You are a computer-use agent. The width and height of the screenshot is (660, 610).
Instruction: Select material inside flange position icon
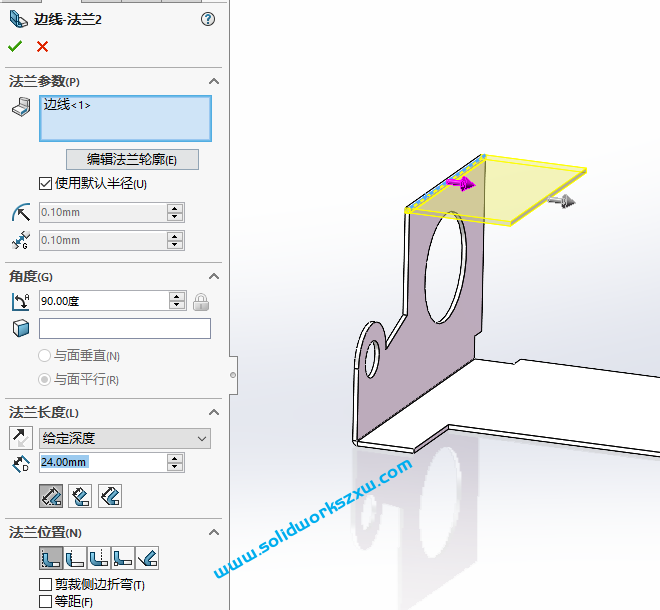tap(51, 558)
